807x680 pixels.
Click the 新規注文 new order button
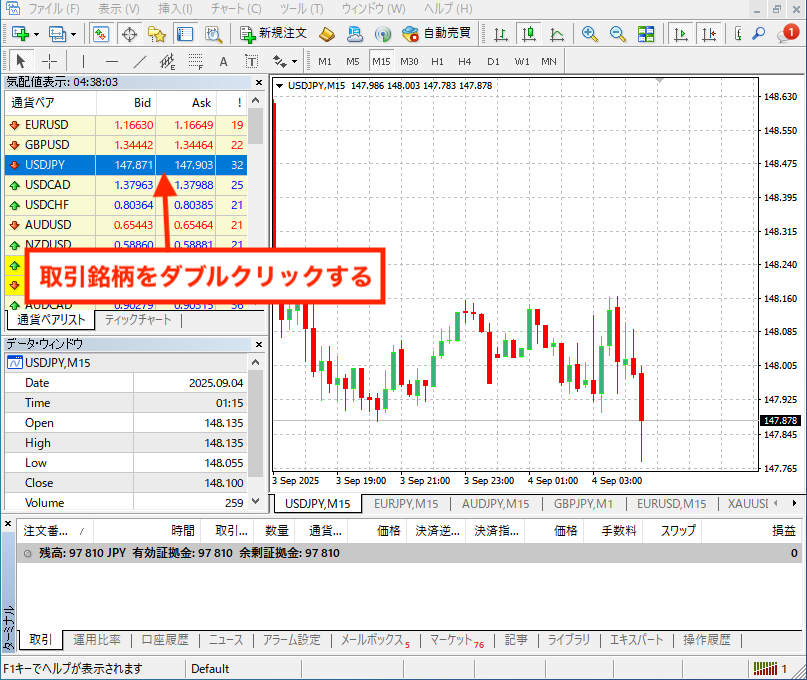click(273, 33)
